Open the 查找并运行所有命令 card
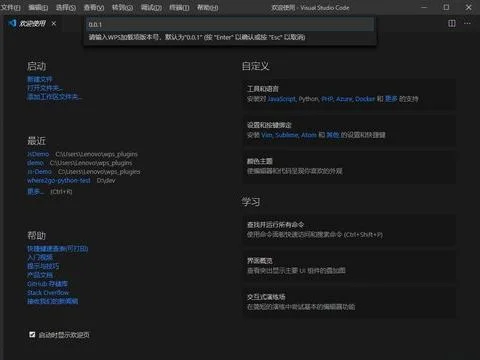The image size is (480, 360). coord(349,230)
